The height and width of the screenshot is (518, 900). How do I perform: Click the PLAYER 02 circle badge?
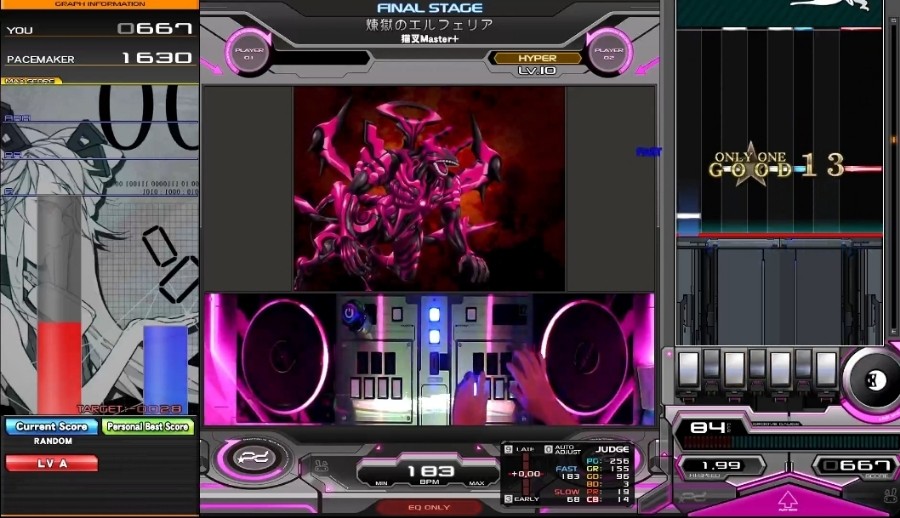point(609,53)
